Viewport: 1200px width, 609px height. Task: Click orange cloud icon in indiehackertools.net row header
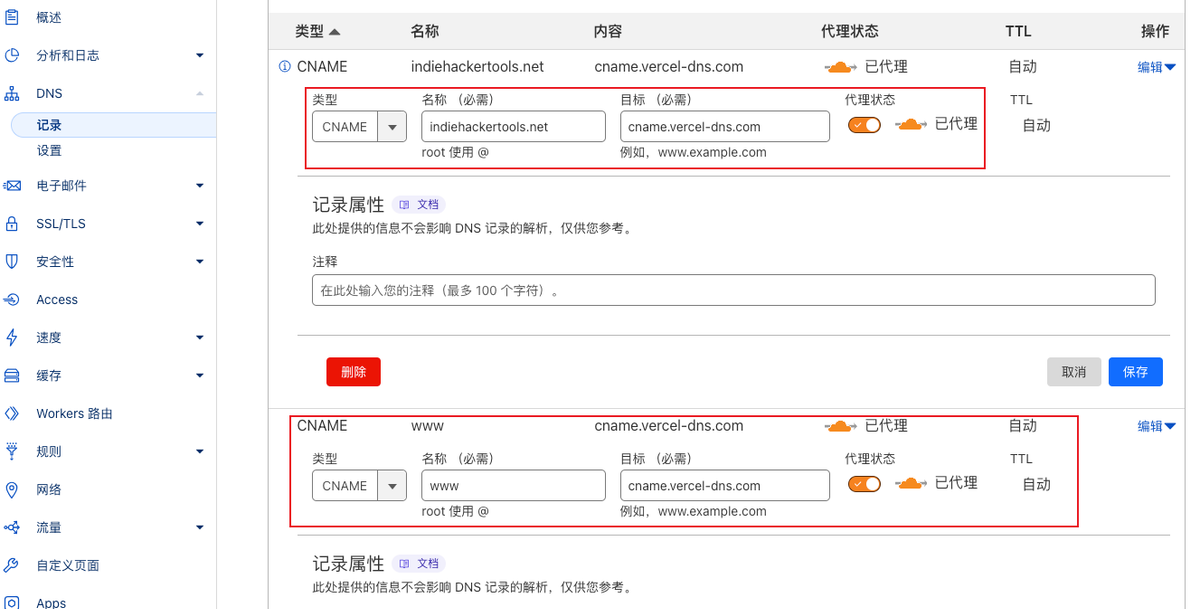[841, 67]
